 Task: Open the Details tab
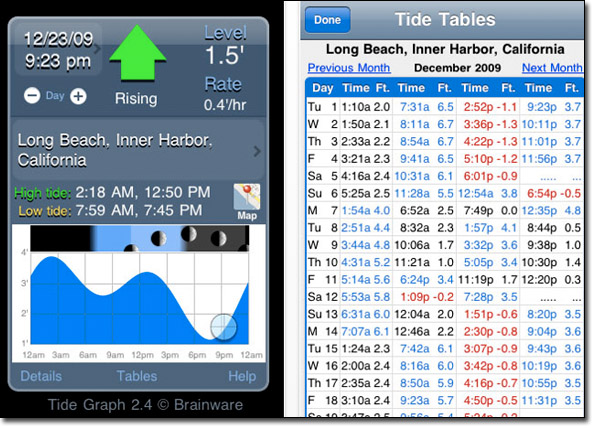click(41, 376)
